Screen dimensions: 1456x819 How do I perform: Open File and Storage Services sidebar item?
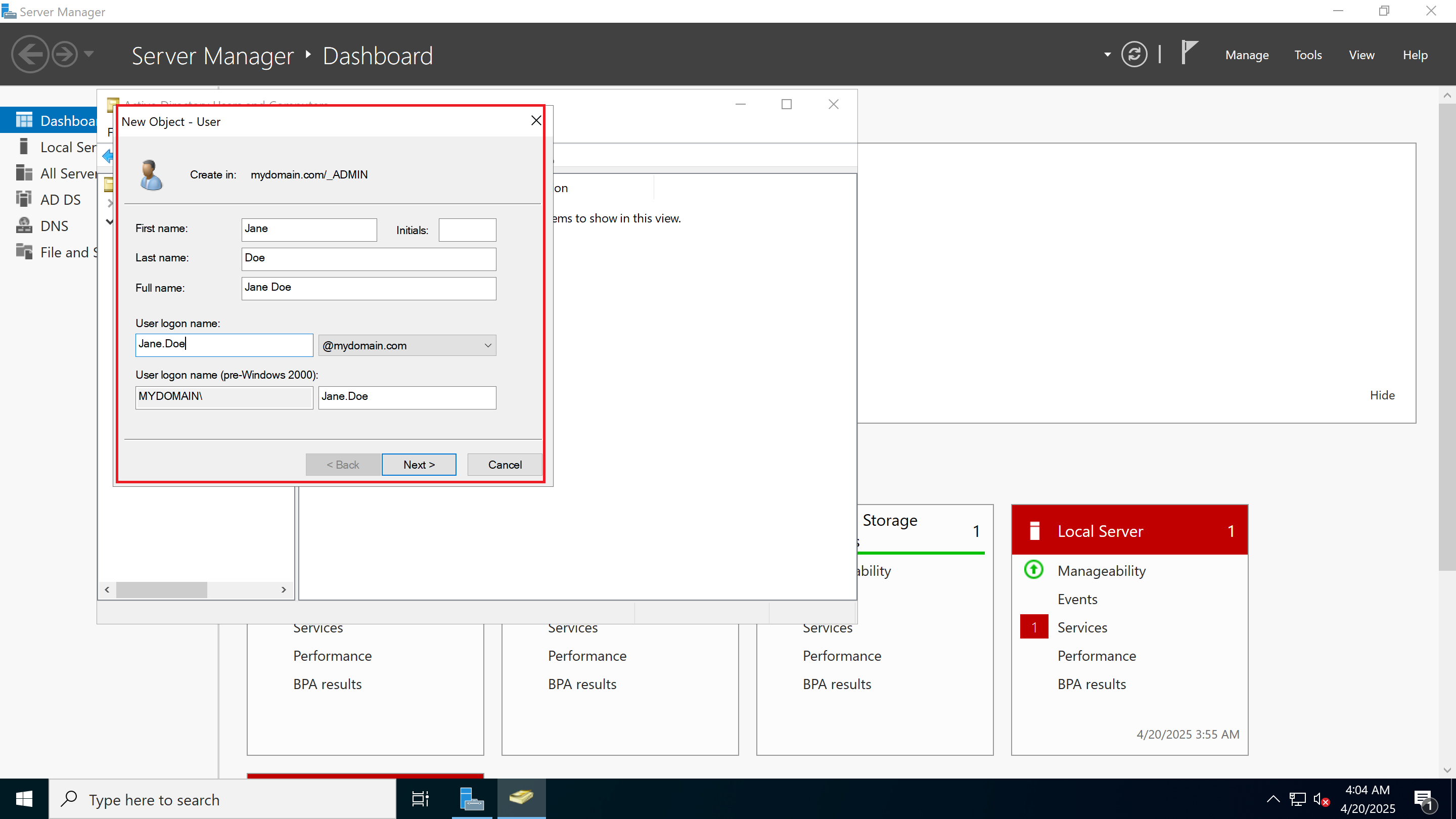pos(50,252)
